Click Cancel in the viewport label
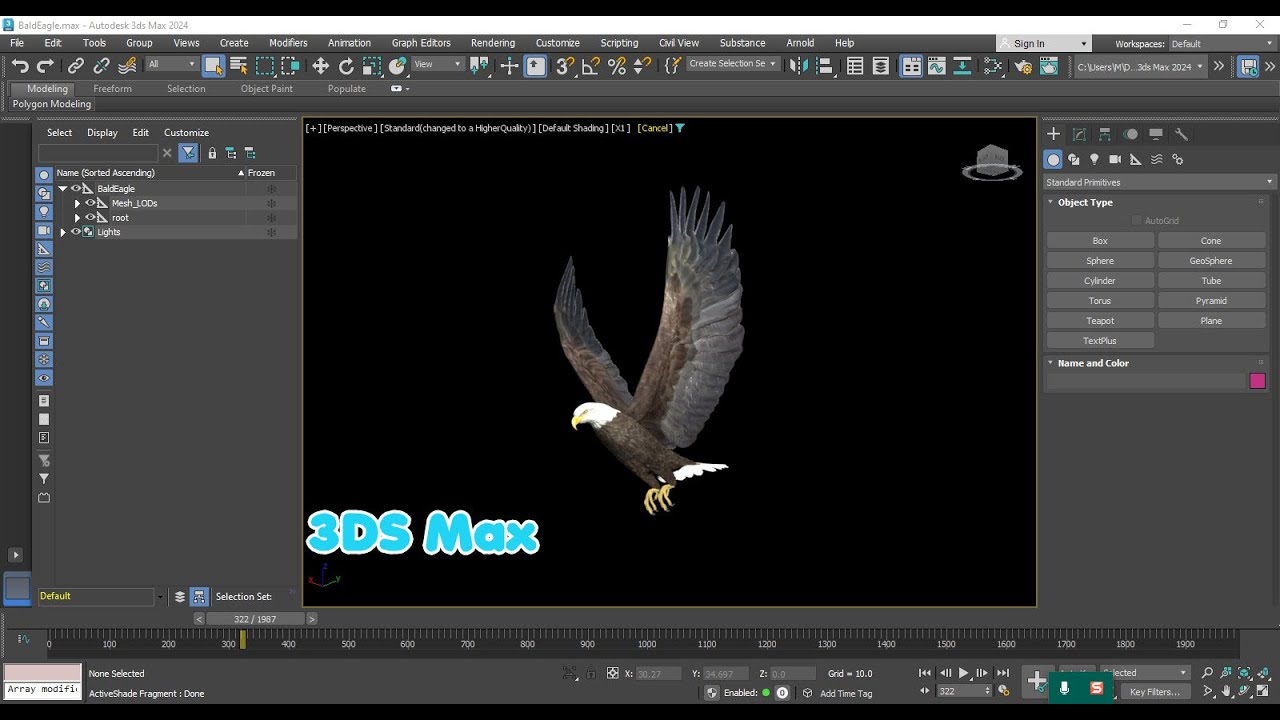 [x=655, y=128]
